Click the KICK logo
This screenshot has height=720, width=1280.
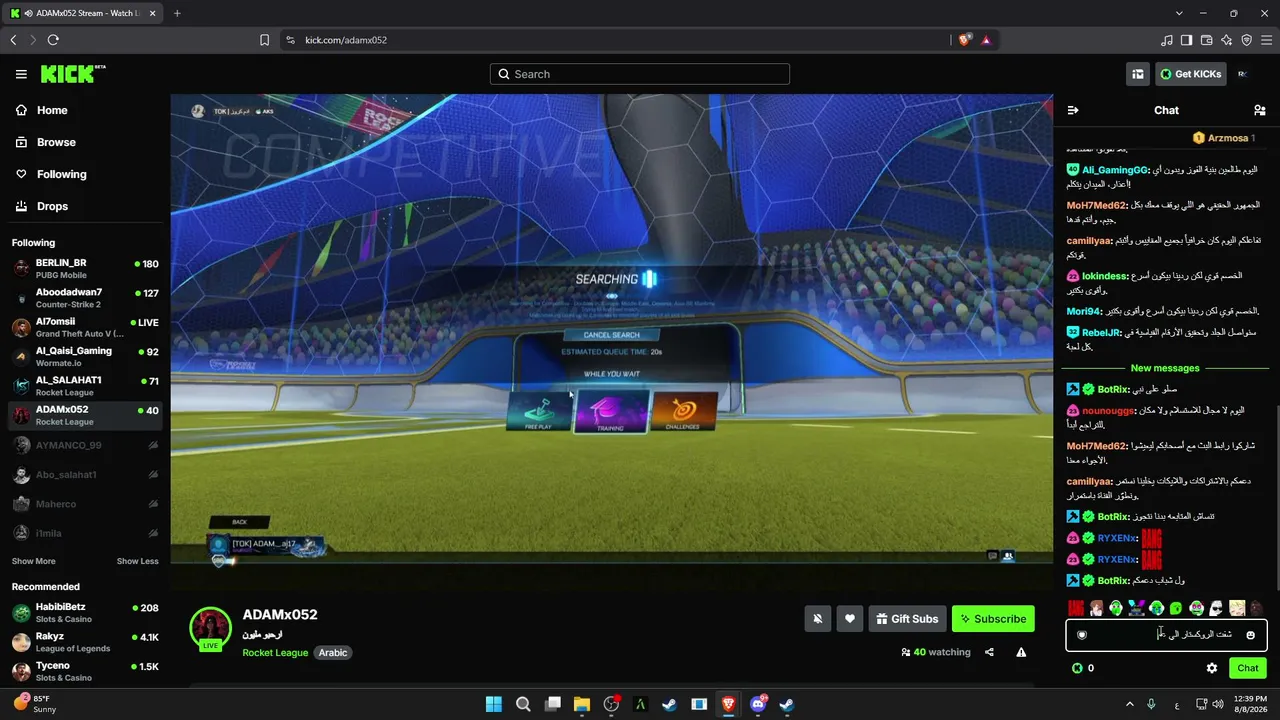click(x=72, y=74)
